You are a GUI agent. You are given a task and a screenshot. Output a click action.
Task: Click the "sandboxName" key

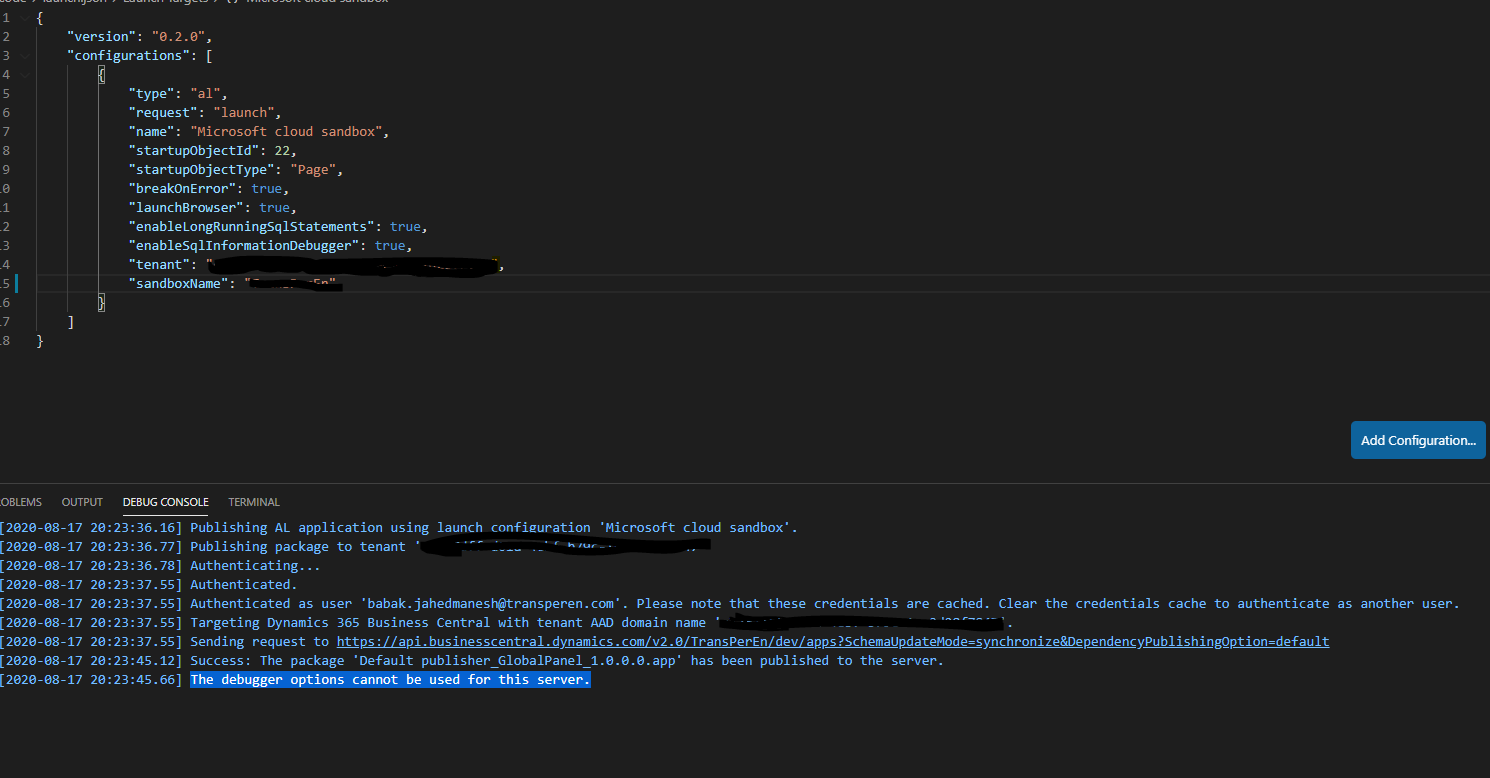point(178,284)
